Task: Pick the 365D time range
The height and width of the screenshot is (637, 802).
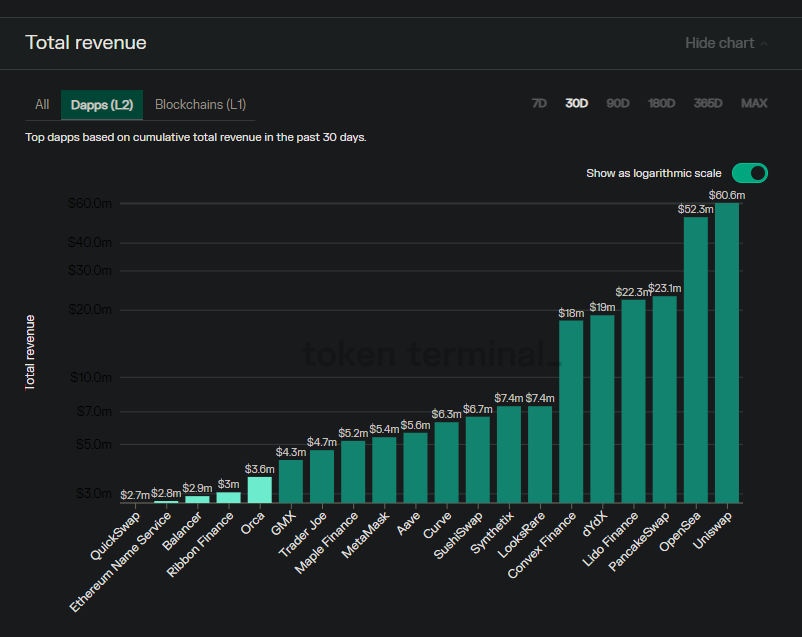Action: coord(708,103)
